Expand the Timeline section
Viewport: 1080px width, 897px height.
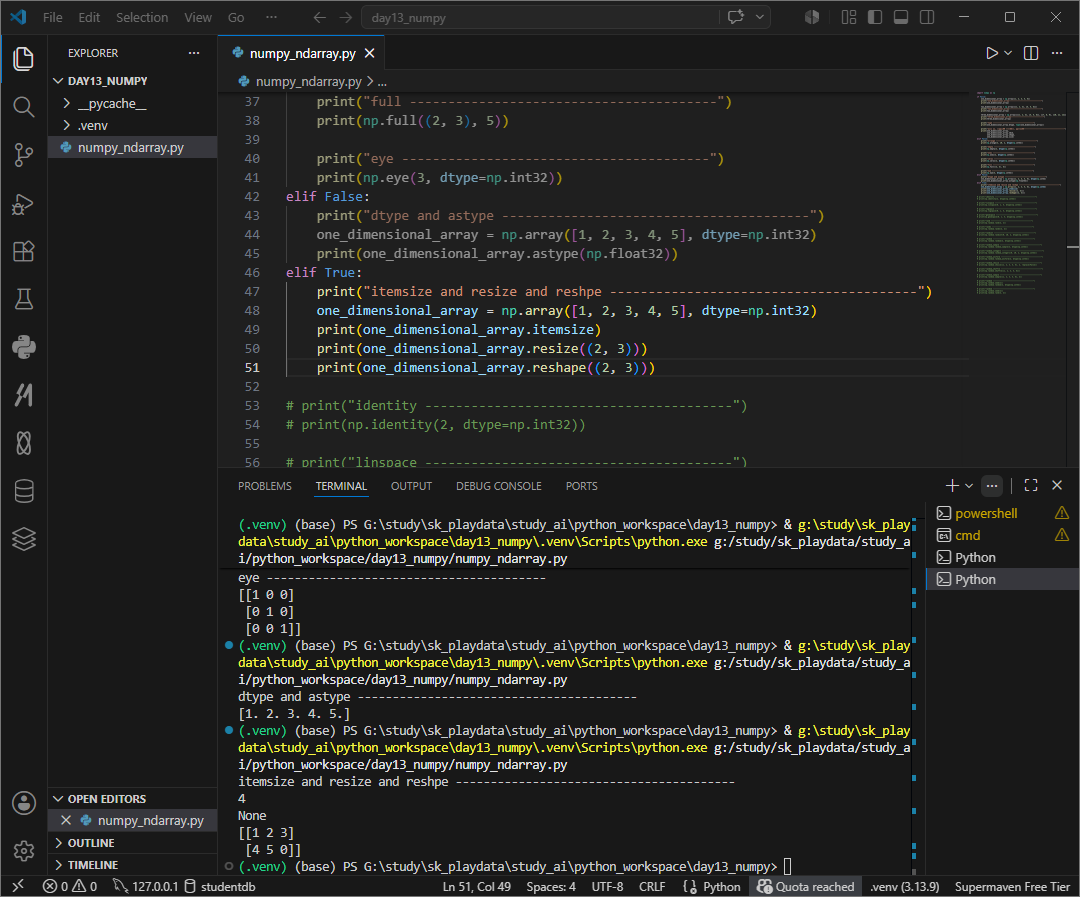click(132, 865)
